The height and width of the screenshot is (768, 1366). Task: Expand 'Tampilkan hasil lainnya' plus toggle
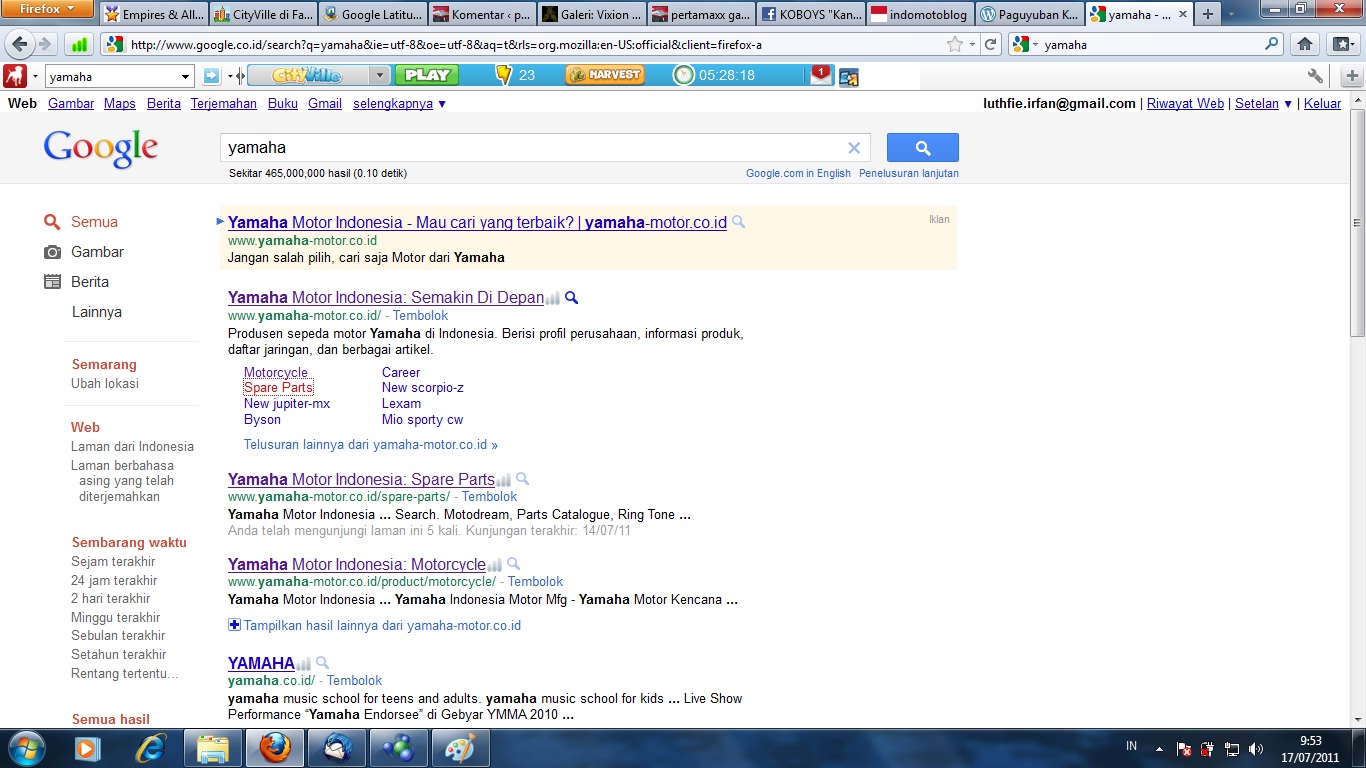(235, 625)
